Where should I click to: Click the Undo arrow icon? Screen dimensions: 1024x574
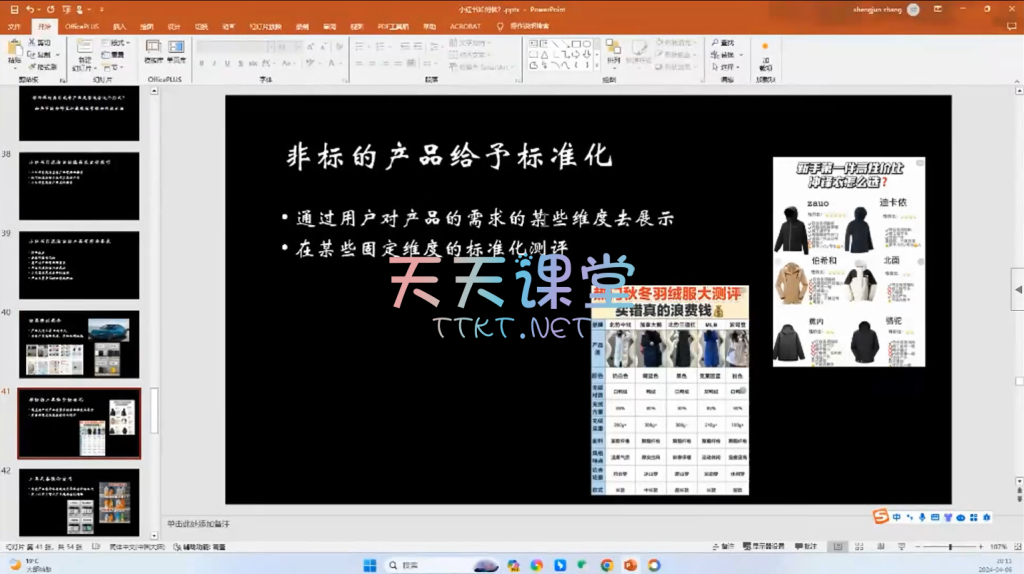[x=29, y=8]
